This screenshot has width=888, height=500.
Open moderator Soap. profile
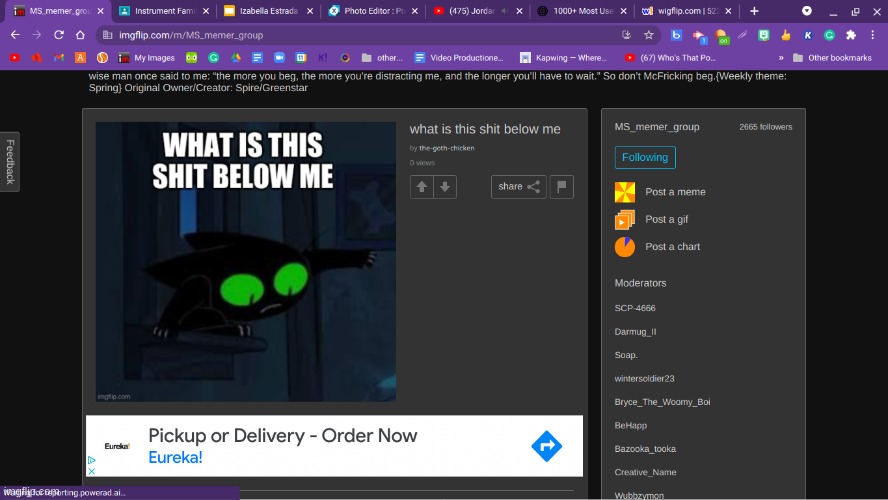pyautogui.click(x=626, y=355)
